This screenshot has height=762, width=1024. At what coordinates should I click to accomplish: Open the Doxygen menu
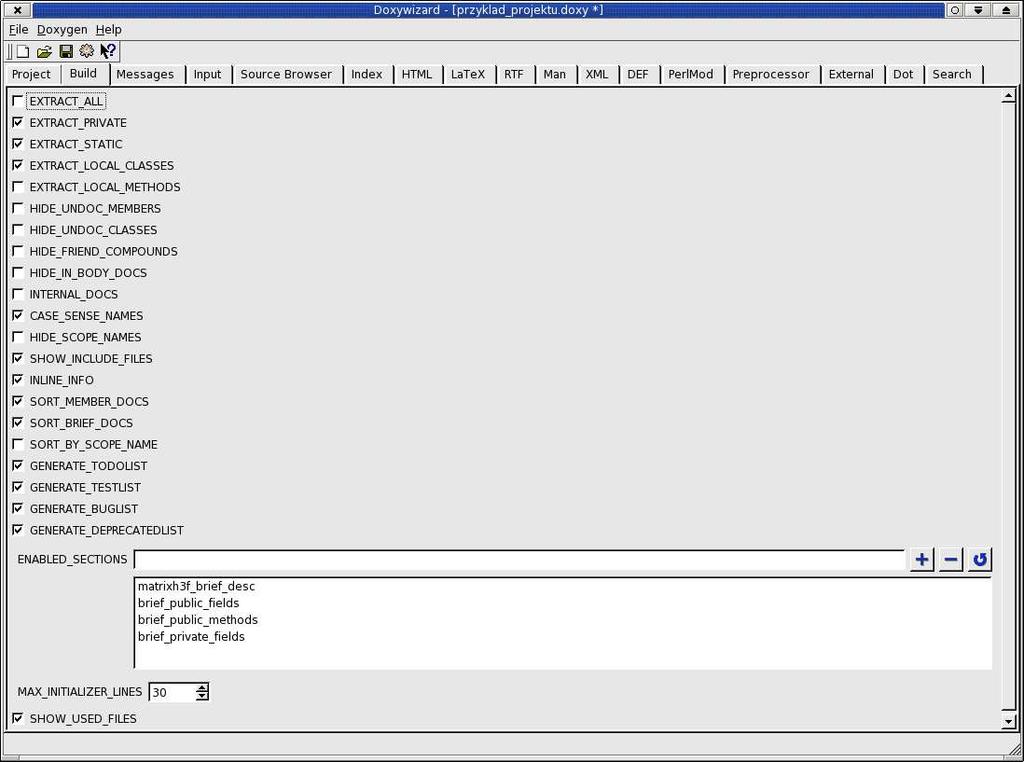tap(62, 29)
